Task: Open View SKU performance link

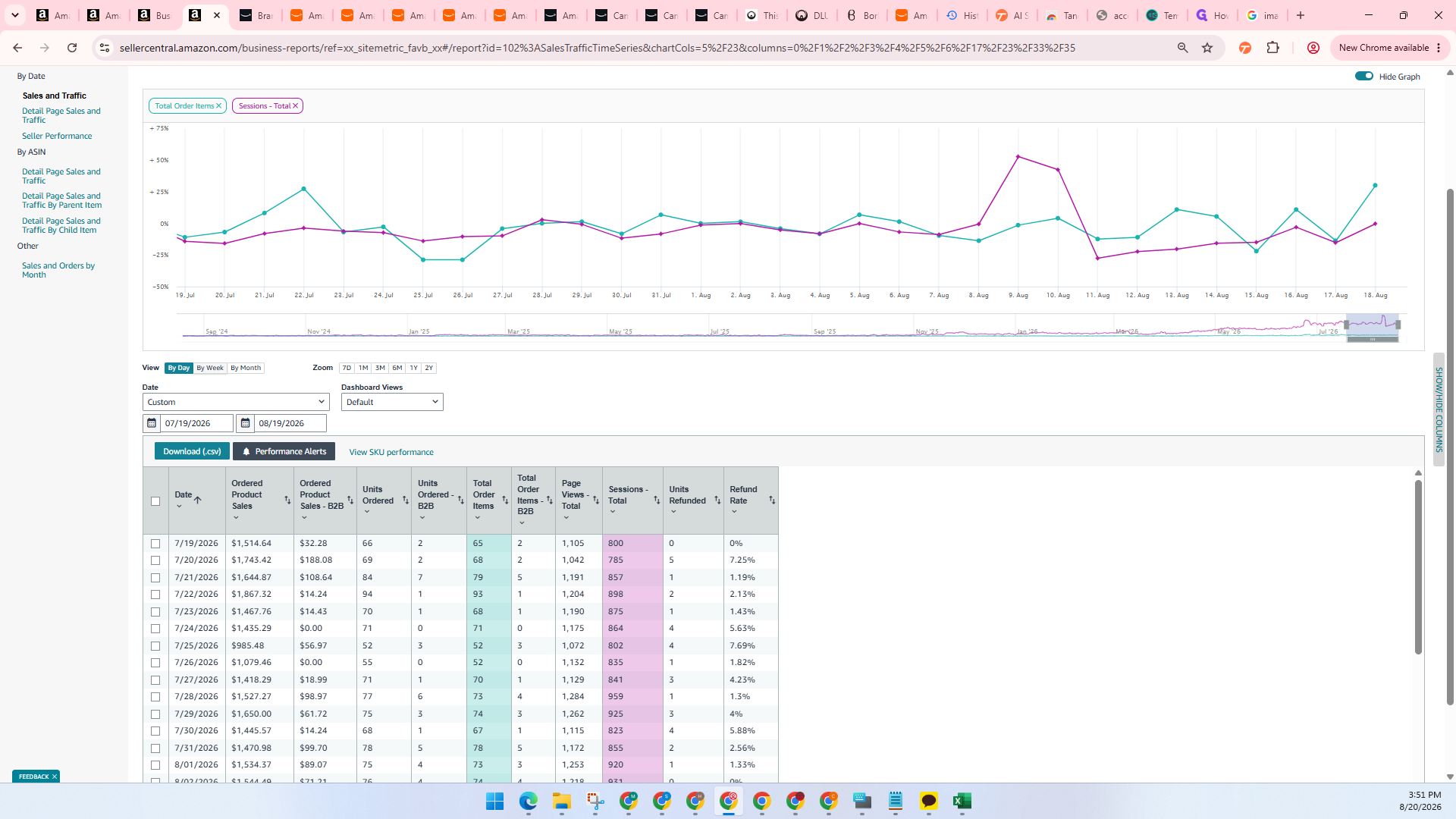Action: pyautogui.click(x=391, y=452)
